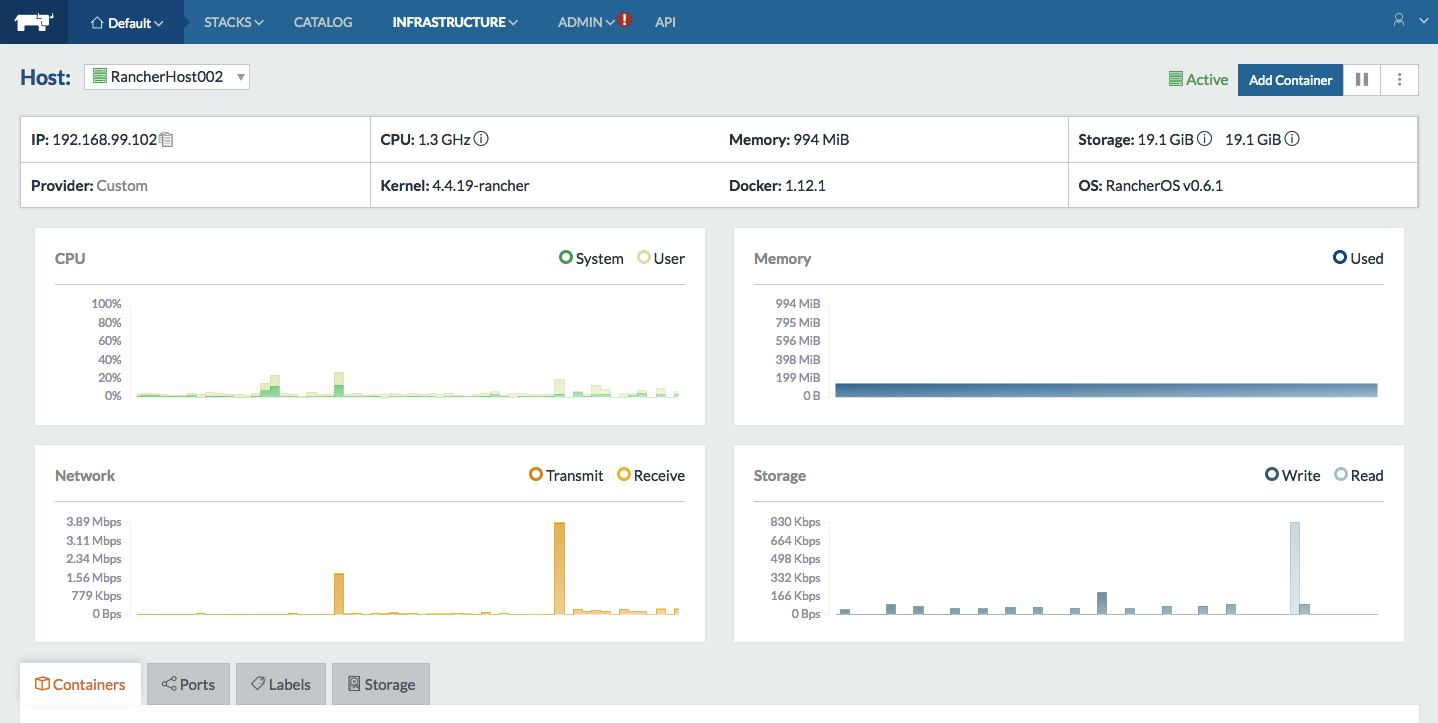Viewport: 1438px width, 723px height.
Task: Click the tallest Storage Read bar
Action: pos(1294,568)
